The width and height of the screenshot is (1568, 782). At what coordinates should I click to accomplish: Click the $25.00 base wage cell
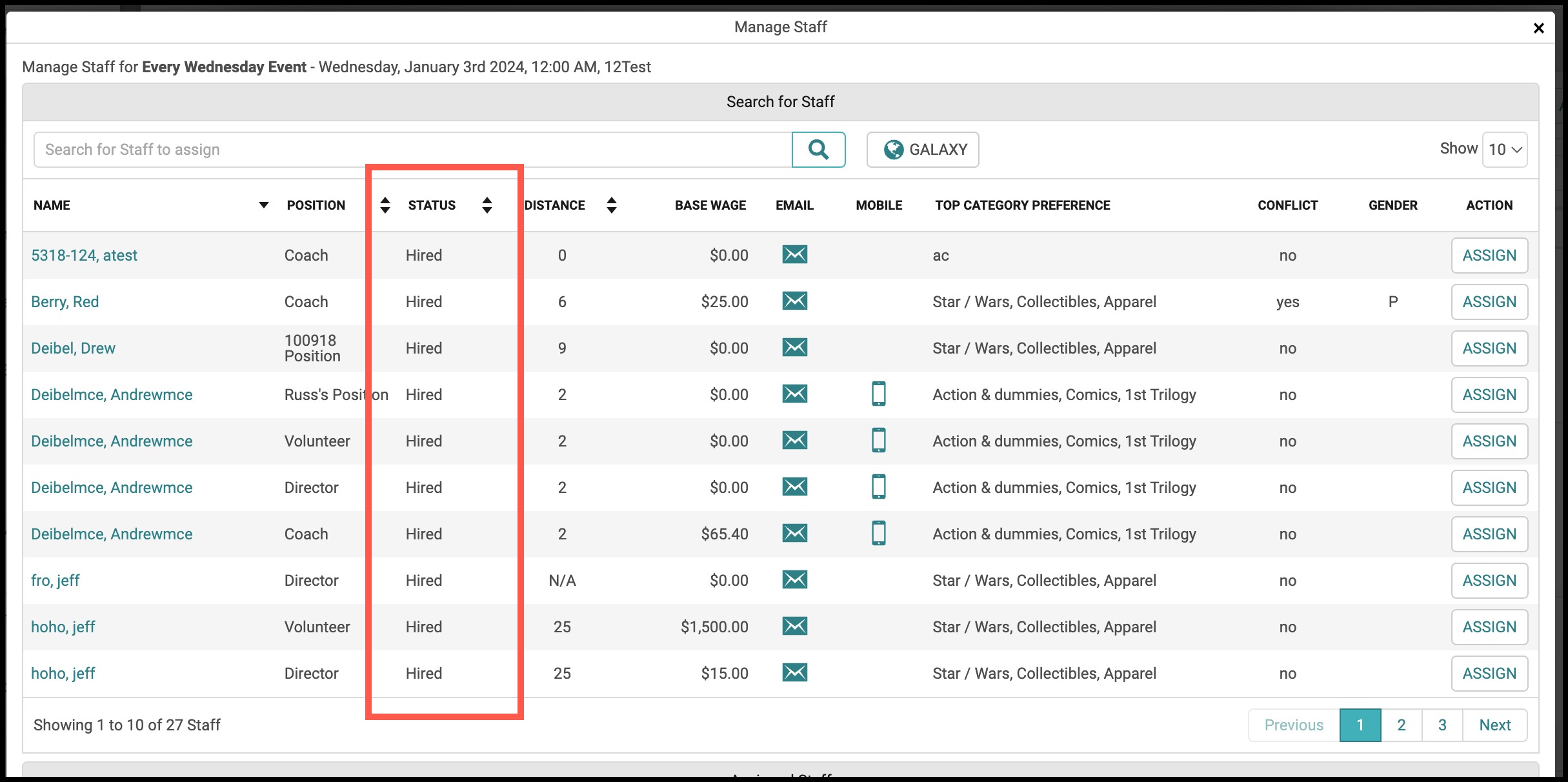click(725, 302)
